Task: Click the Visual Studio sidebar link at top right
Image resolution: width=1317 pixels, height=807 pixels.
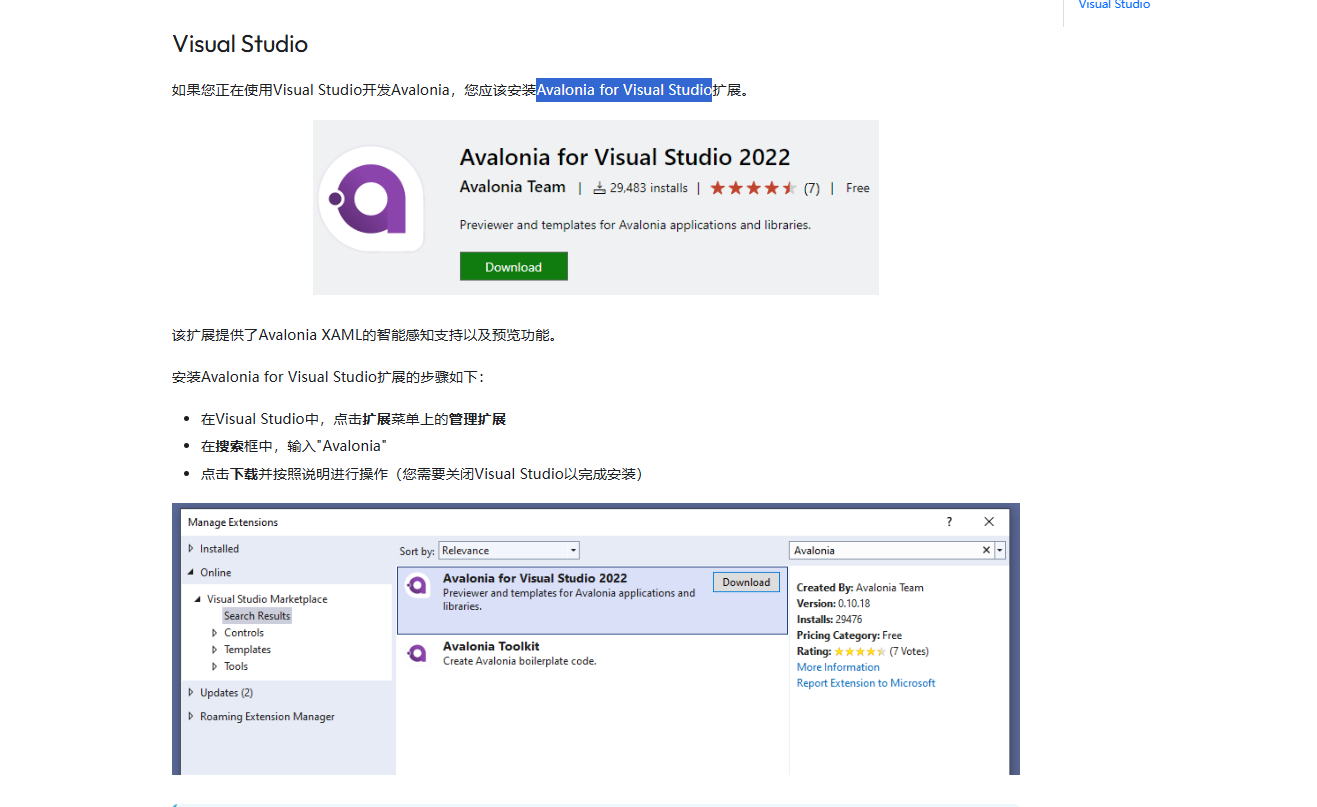Action: (1114, 5)
